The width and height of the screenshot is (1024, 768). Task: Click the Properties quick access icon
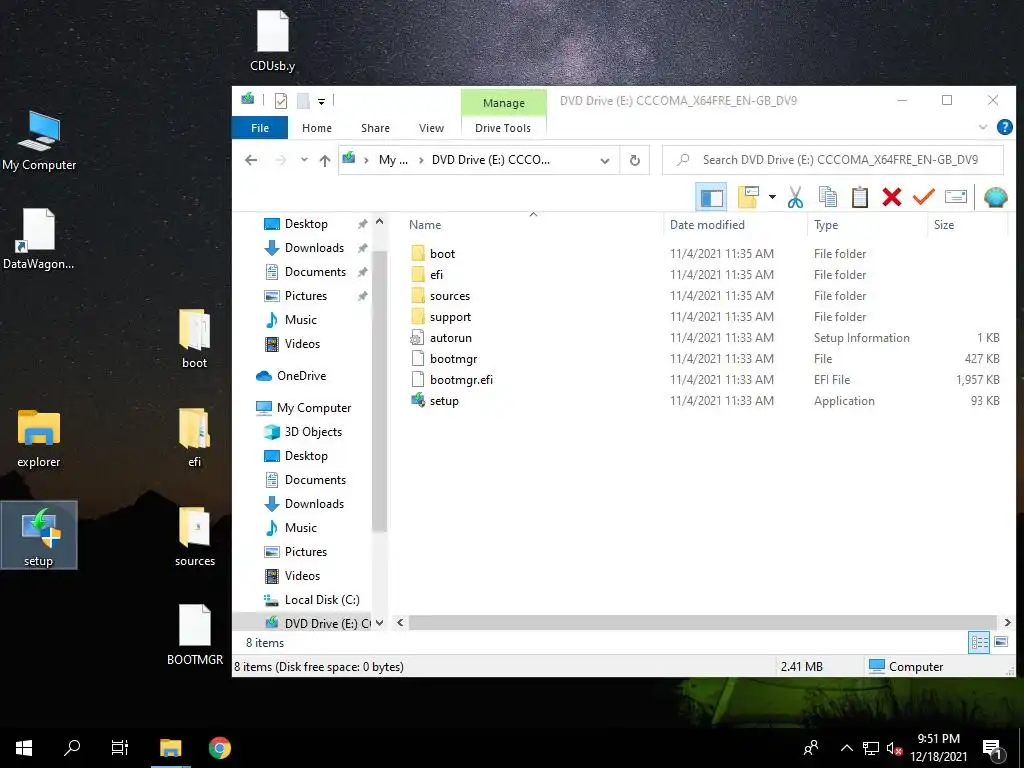(281, 101)
